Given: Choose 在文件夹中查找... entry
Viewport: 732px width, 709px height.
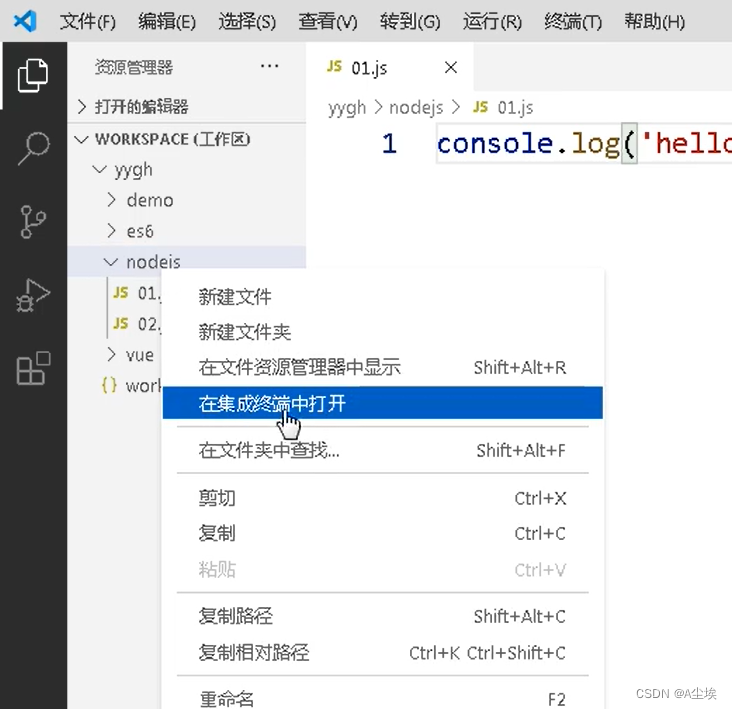Looking at the screenshot, I should (383, 450).
